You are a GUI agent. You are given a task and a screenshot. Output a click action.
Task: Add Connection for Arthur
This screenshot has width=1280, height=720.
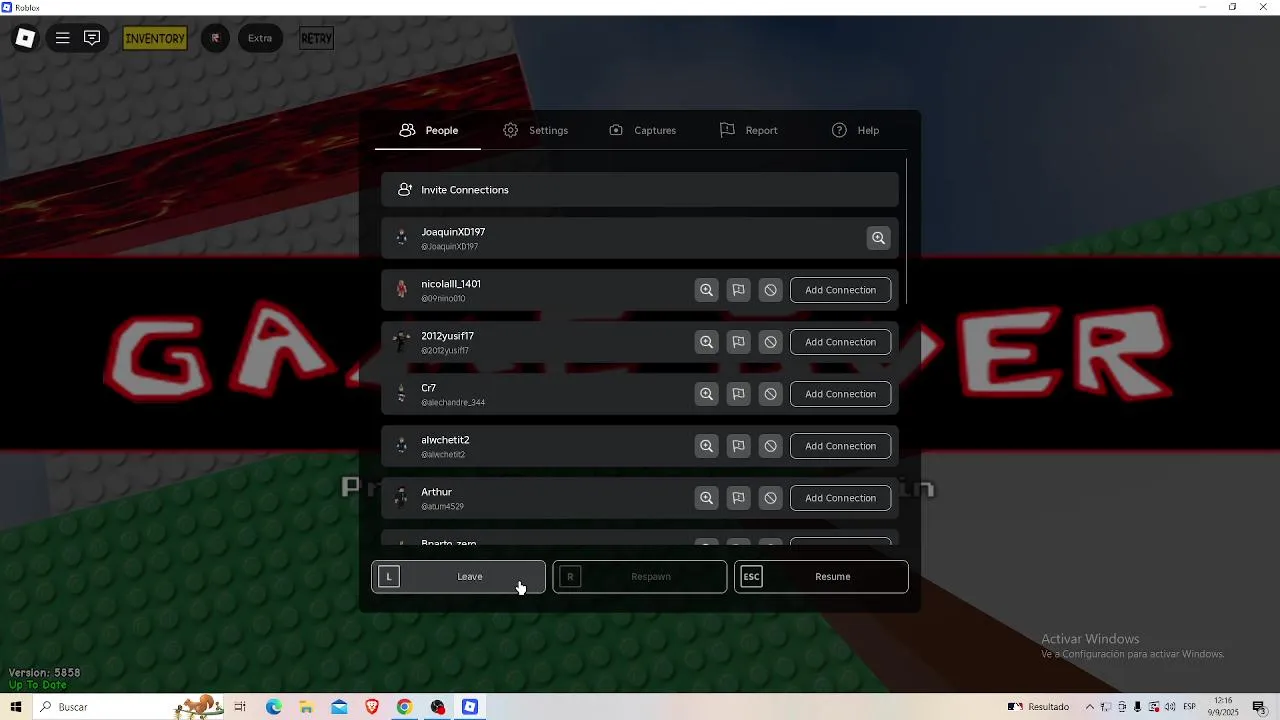840,498
